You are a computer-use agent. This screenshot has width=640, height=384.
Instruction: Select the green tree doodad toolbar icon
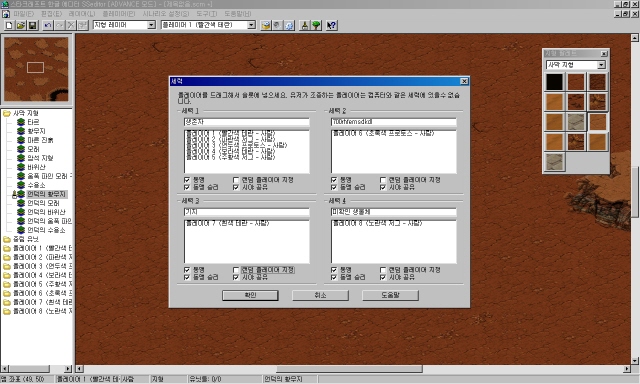tap(316, 25)
